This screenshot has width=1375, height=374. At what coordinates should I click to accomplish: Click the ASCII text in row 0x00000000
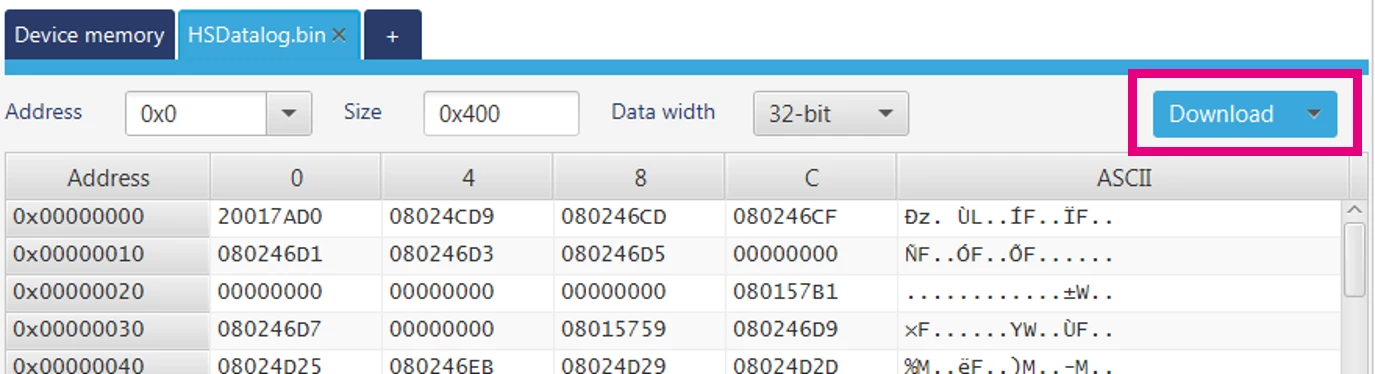point(1008,217)
